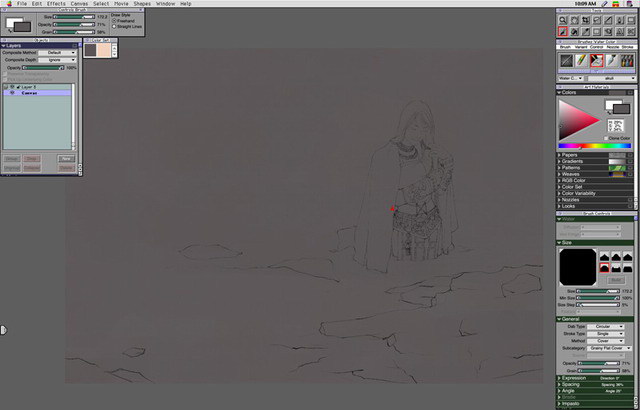Open the Composite Method dropdown
Viewport: 640px width, 410px height.
(x=57, y=53)
